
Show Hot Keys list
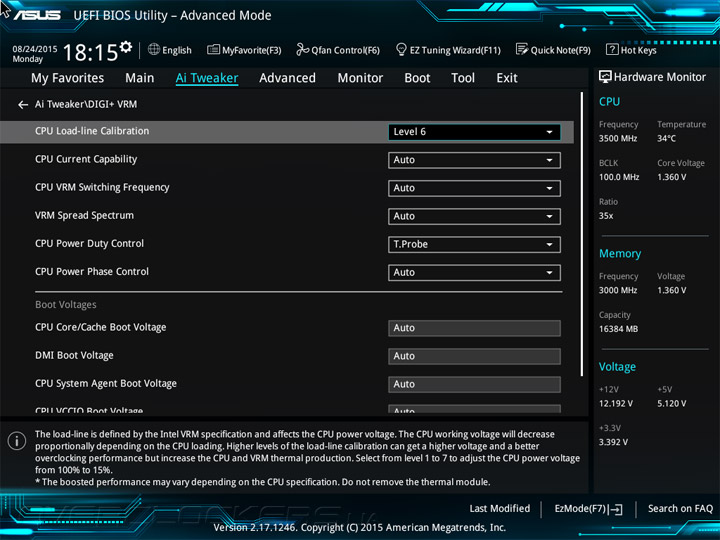(x=639, y=50)
